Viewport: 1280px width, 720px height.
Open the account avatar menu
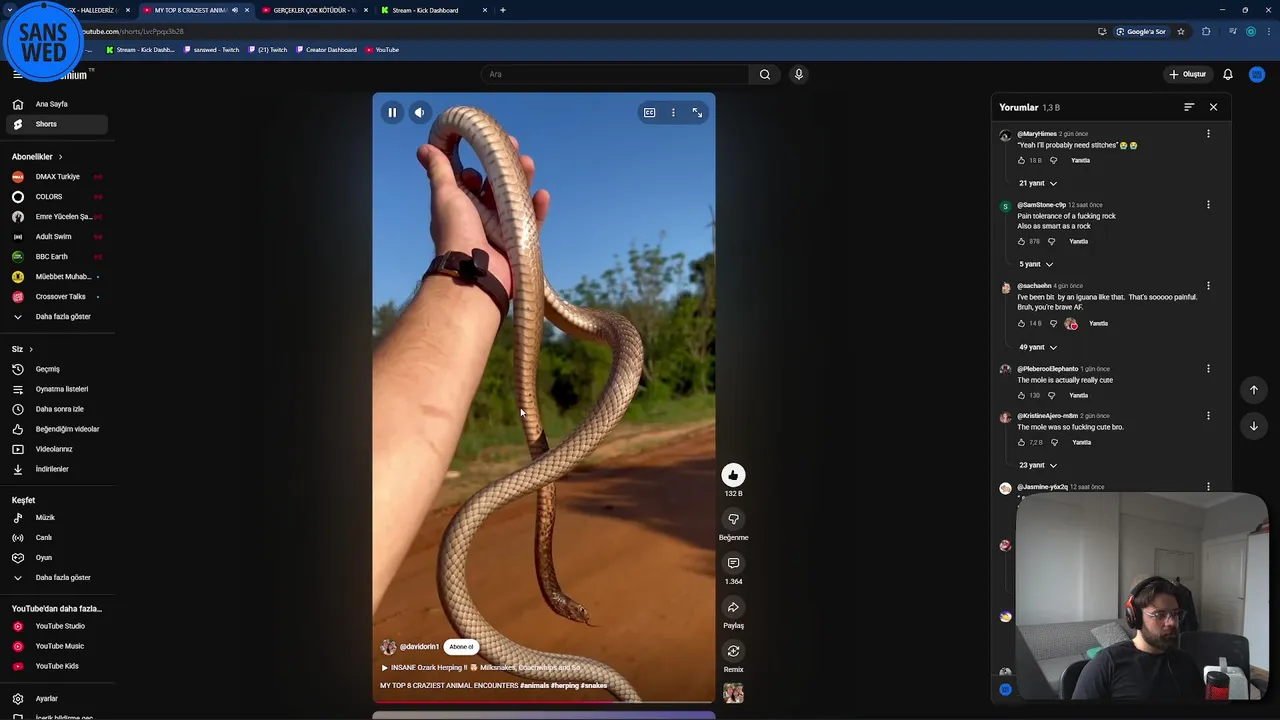1257,74
